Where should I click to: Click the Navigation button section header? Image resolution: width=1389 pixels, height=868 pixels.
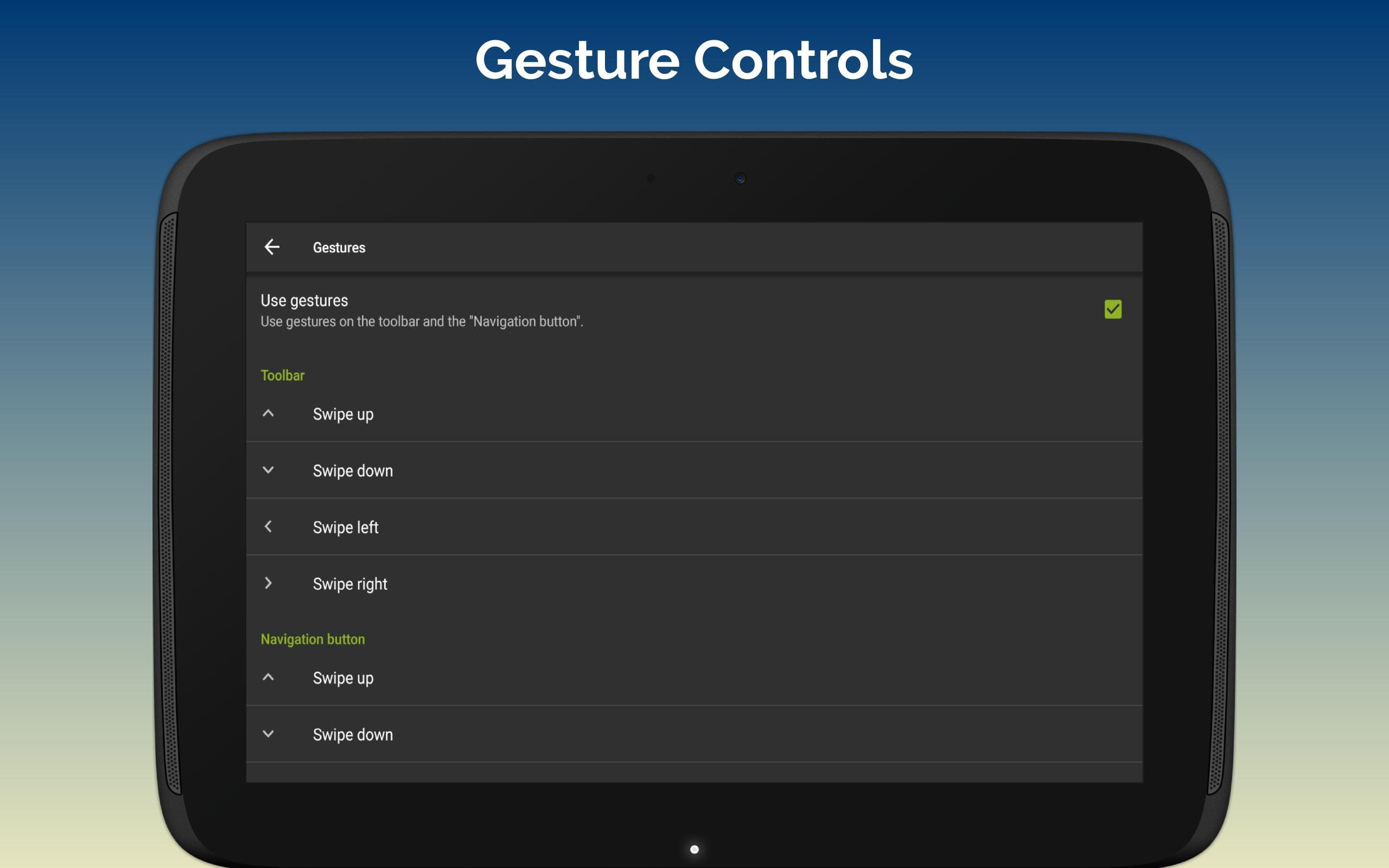(x=312, y=639)
